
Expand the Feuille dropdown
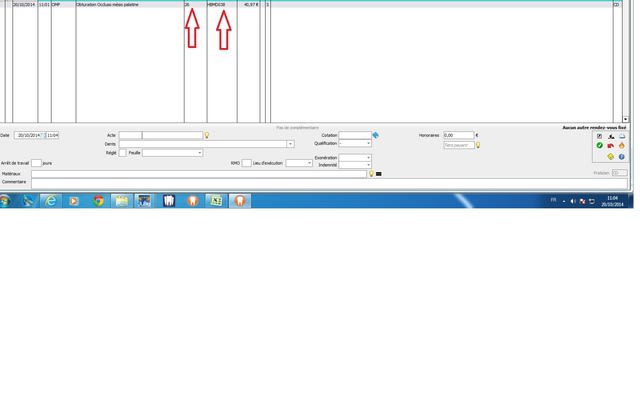coord(199,153)
